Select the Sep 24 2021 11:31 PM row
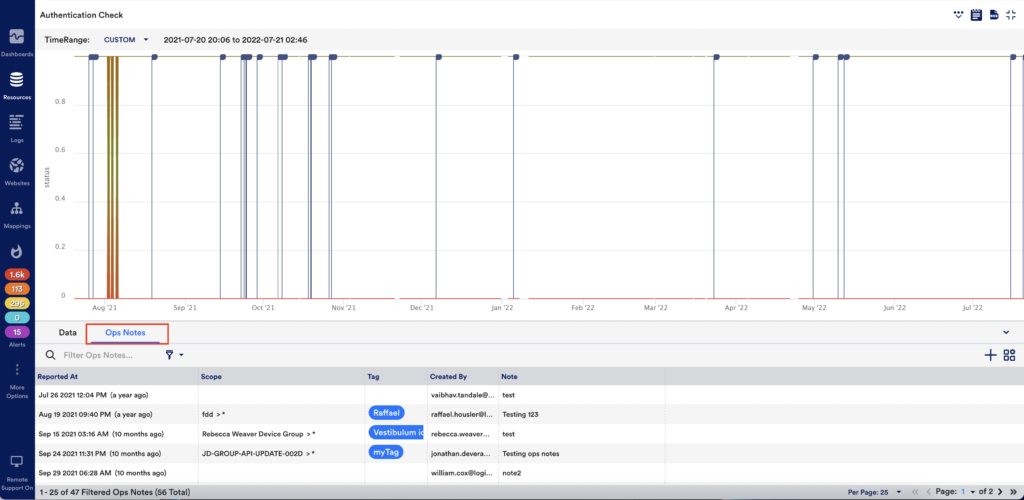 (x=530, y=453)
